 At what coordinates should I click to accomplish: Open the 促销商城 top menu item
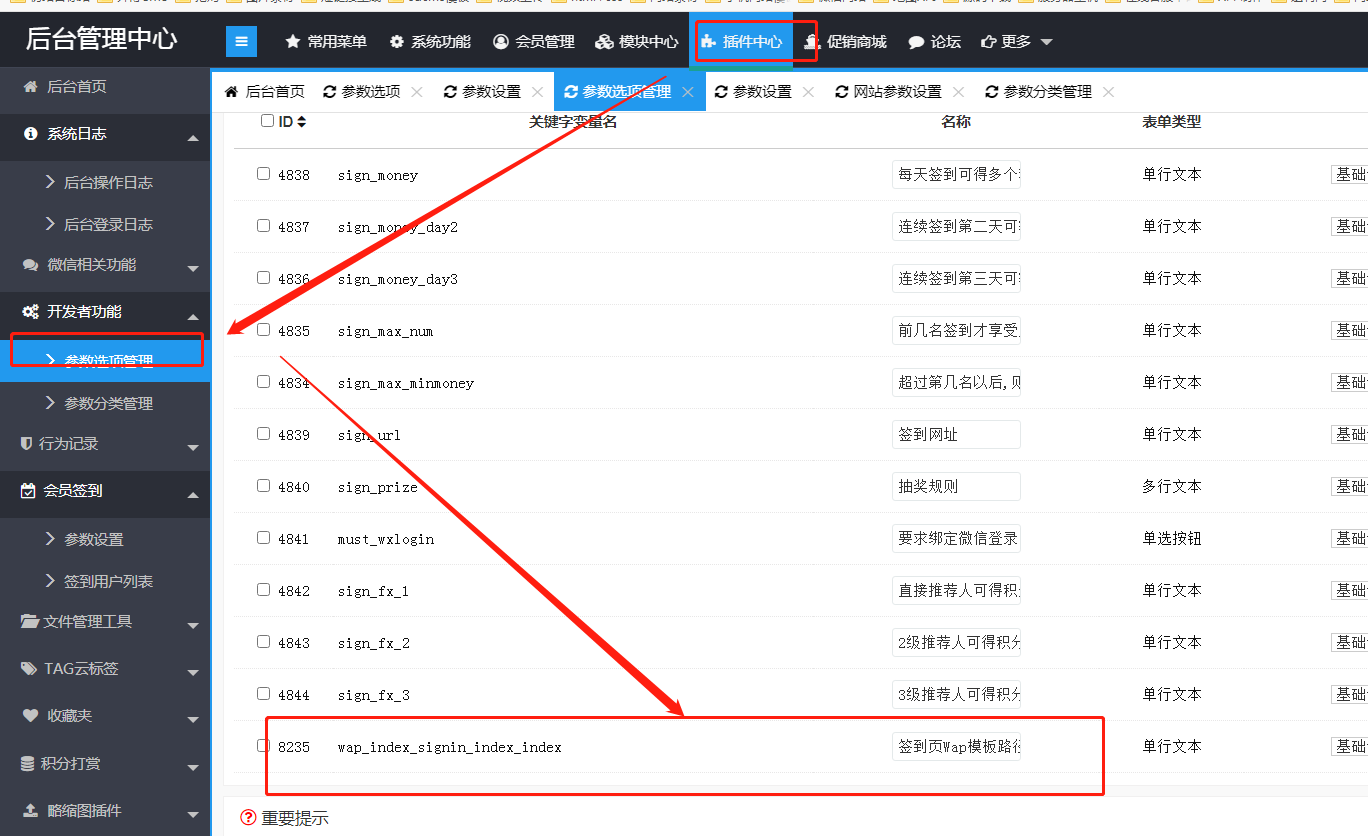point(846,42)
